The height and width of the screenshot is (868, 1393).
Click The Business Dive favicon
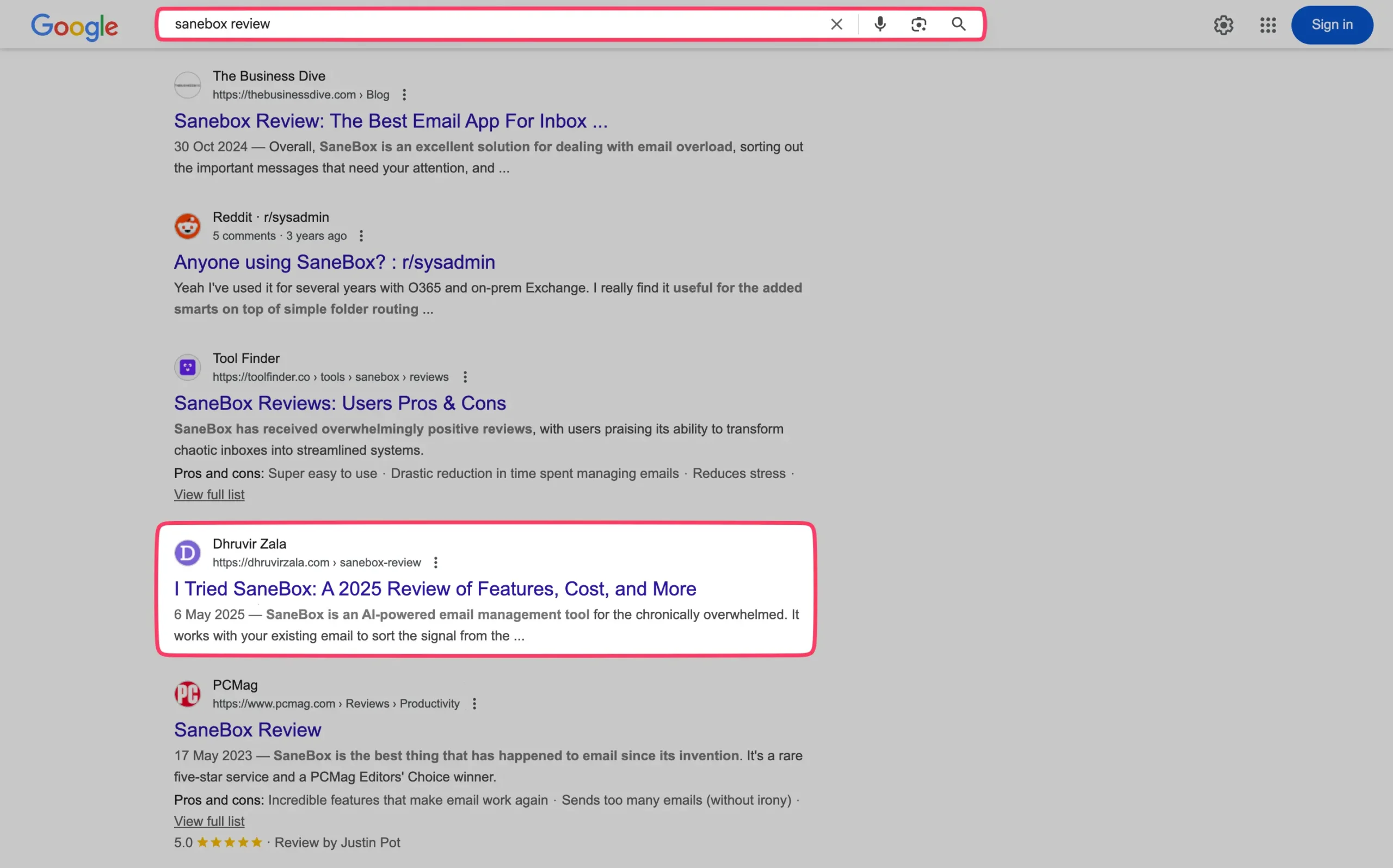(187, 85)
